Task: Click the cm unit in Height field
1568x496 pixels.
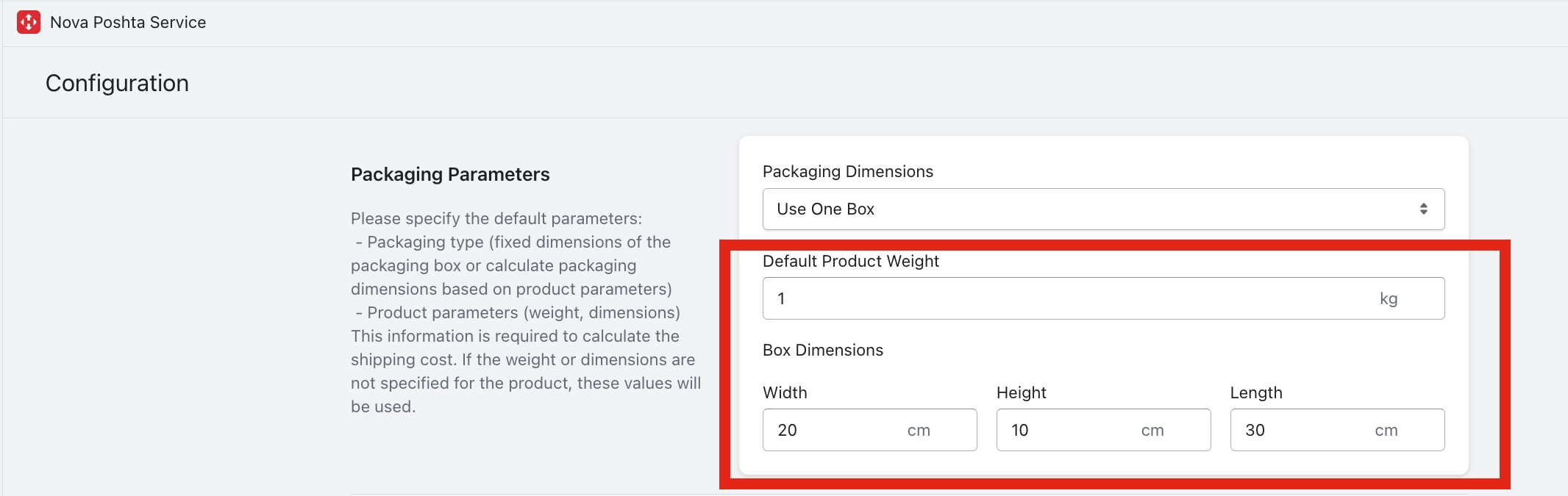Action: 1152,431
